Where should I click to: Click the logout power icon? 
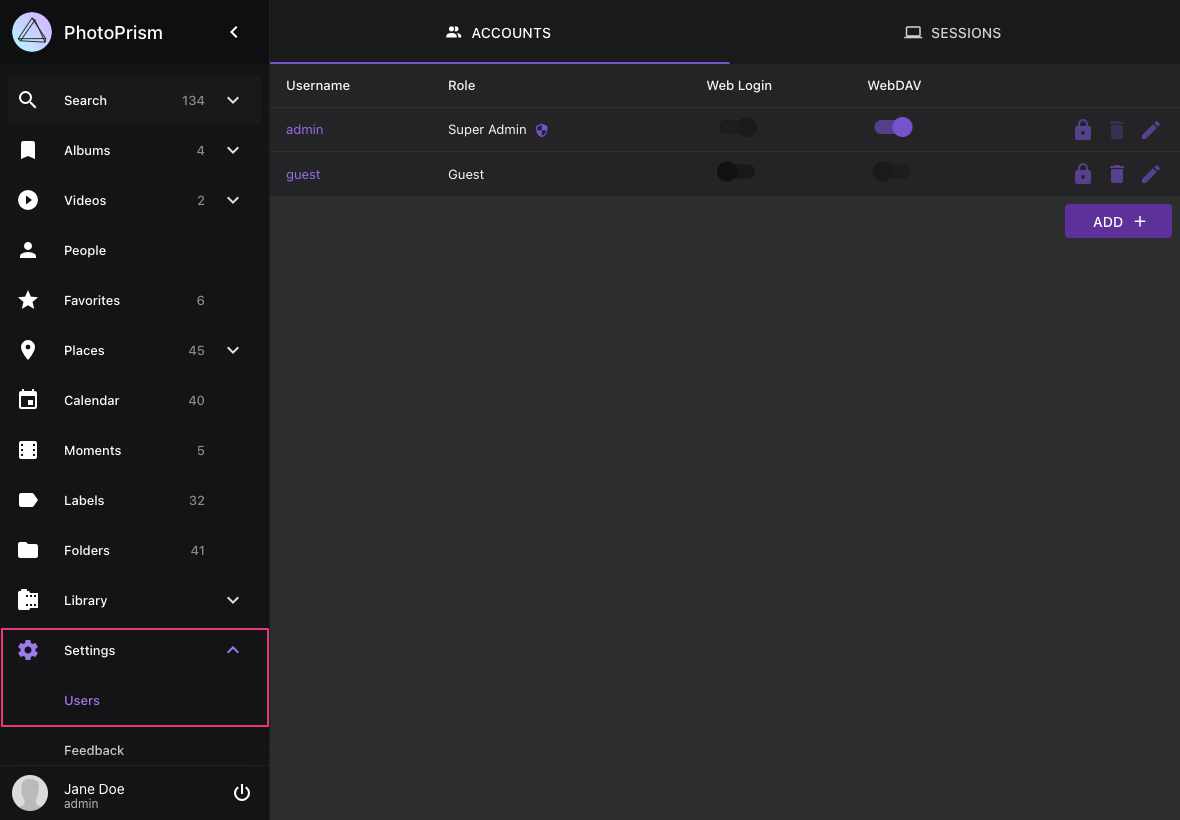tap(242, 792)
